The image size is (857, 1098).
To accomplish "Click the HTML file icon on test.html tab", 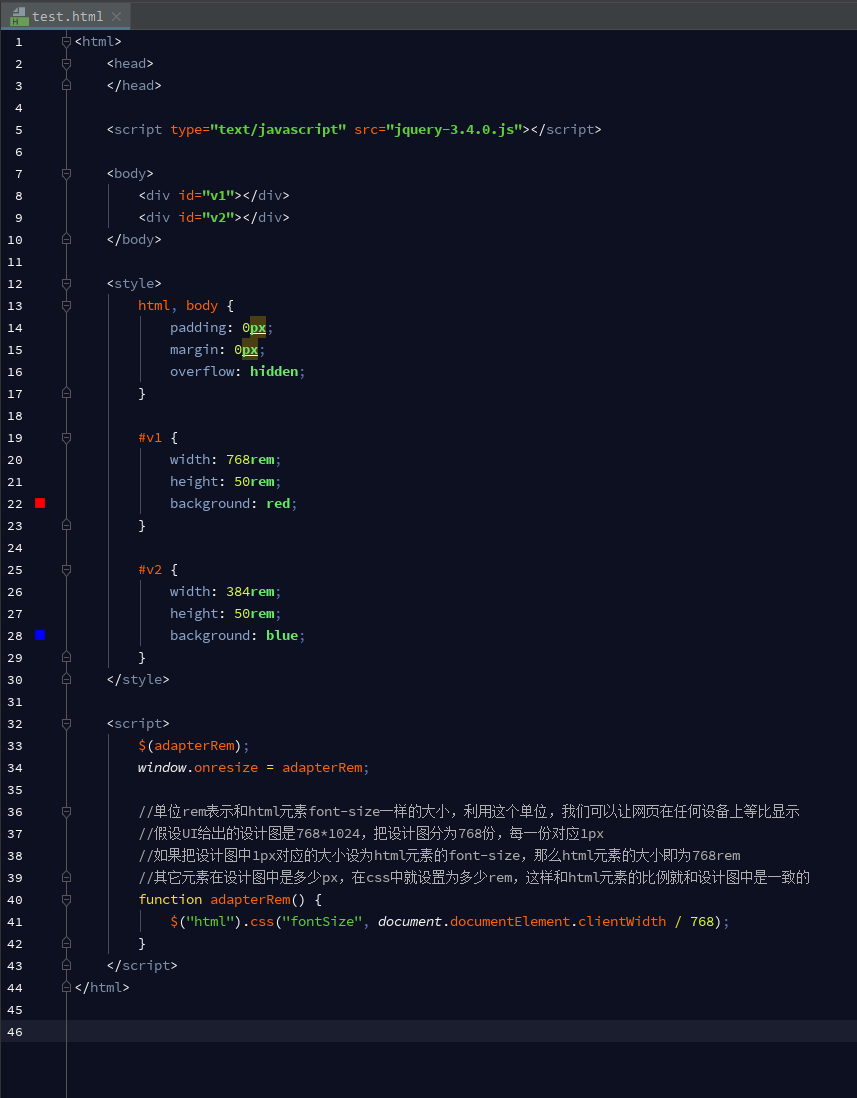I will (20, 16).
